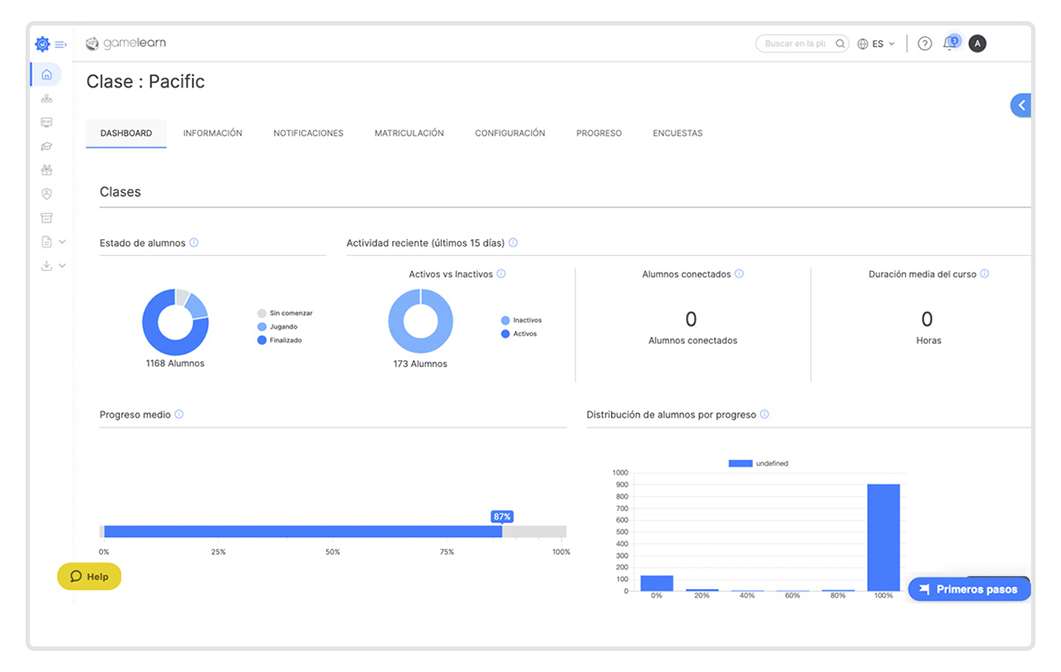Click info icon beside Alumnos conectados

click(739, 273)
